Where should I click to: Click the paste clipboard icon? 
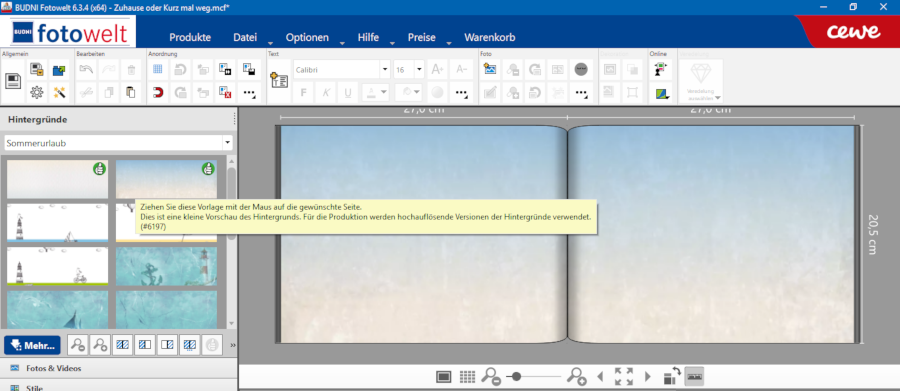click(x=131, y=92)
